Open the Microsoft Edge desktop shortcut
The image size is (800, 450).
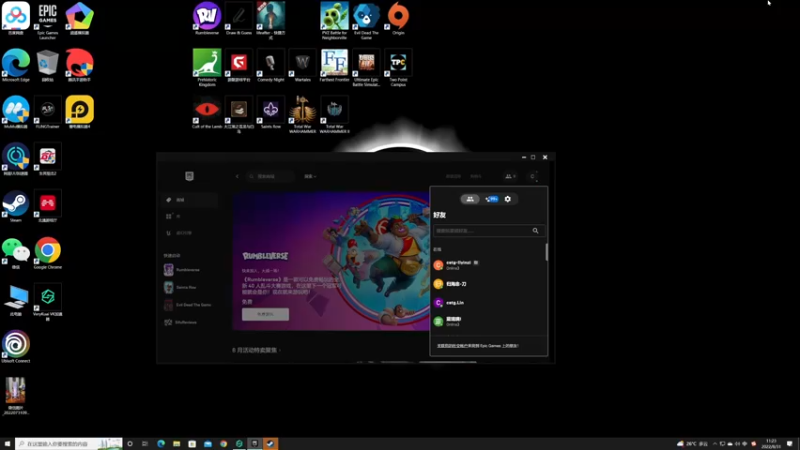(16, 65)
